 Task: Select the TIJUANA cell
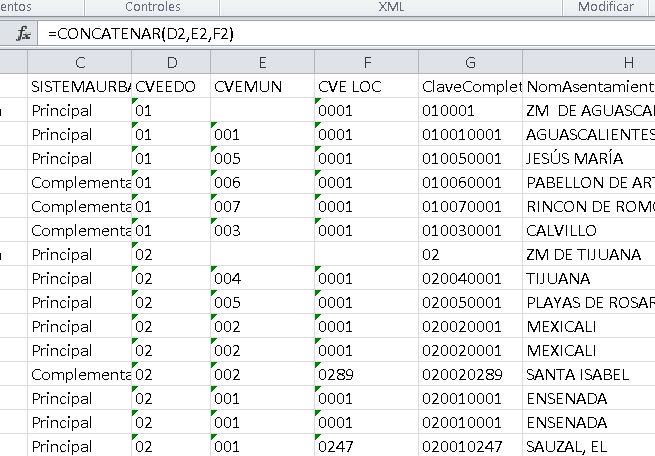coord(589,279)
